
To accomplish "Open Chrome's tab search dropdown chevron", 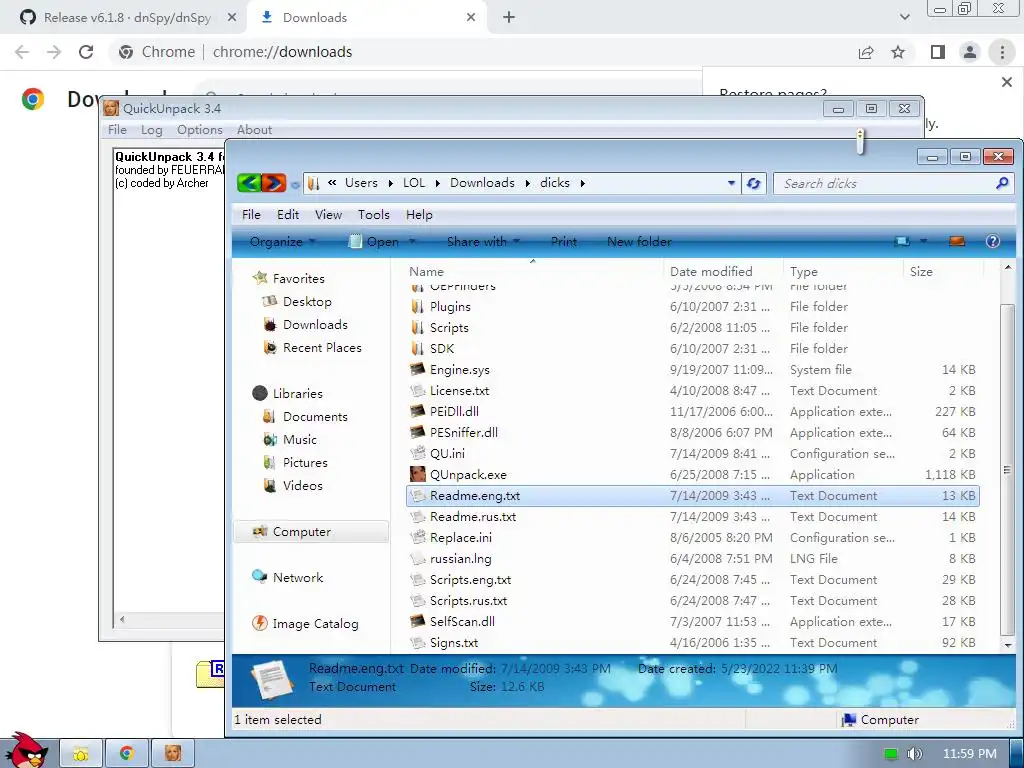I will coord(904,17).
